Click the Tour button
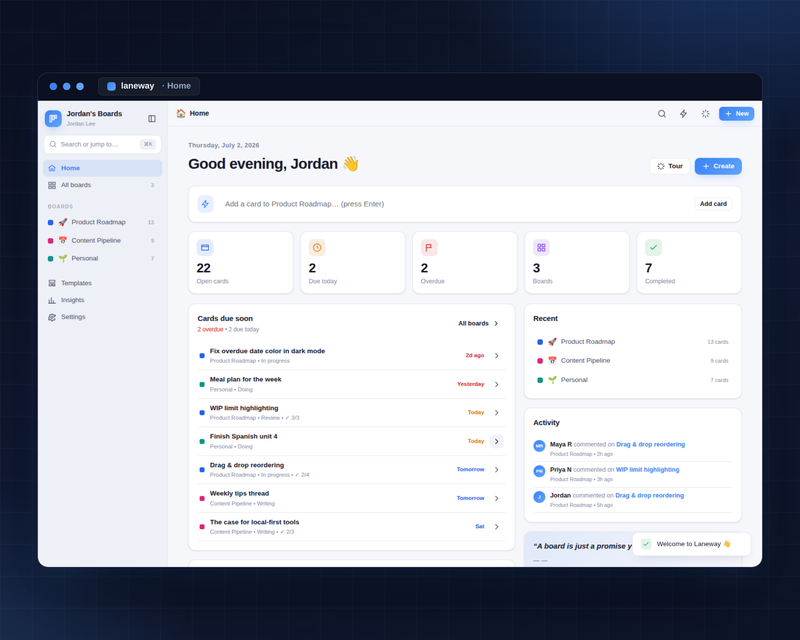Screen dimensions: 800x640 669,166
